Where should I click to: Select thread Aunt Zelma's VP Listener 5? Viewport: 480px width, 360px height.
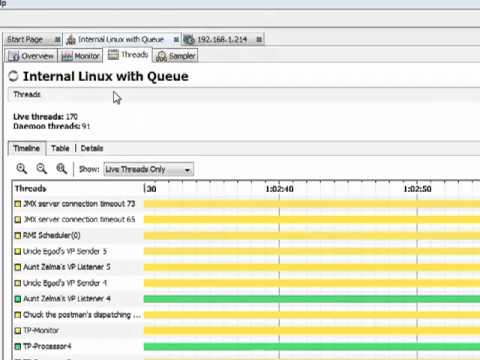tap(67, 267)
